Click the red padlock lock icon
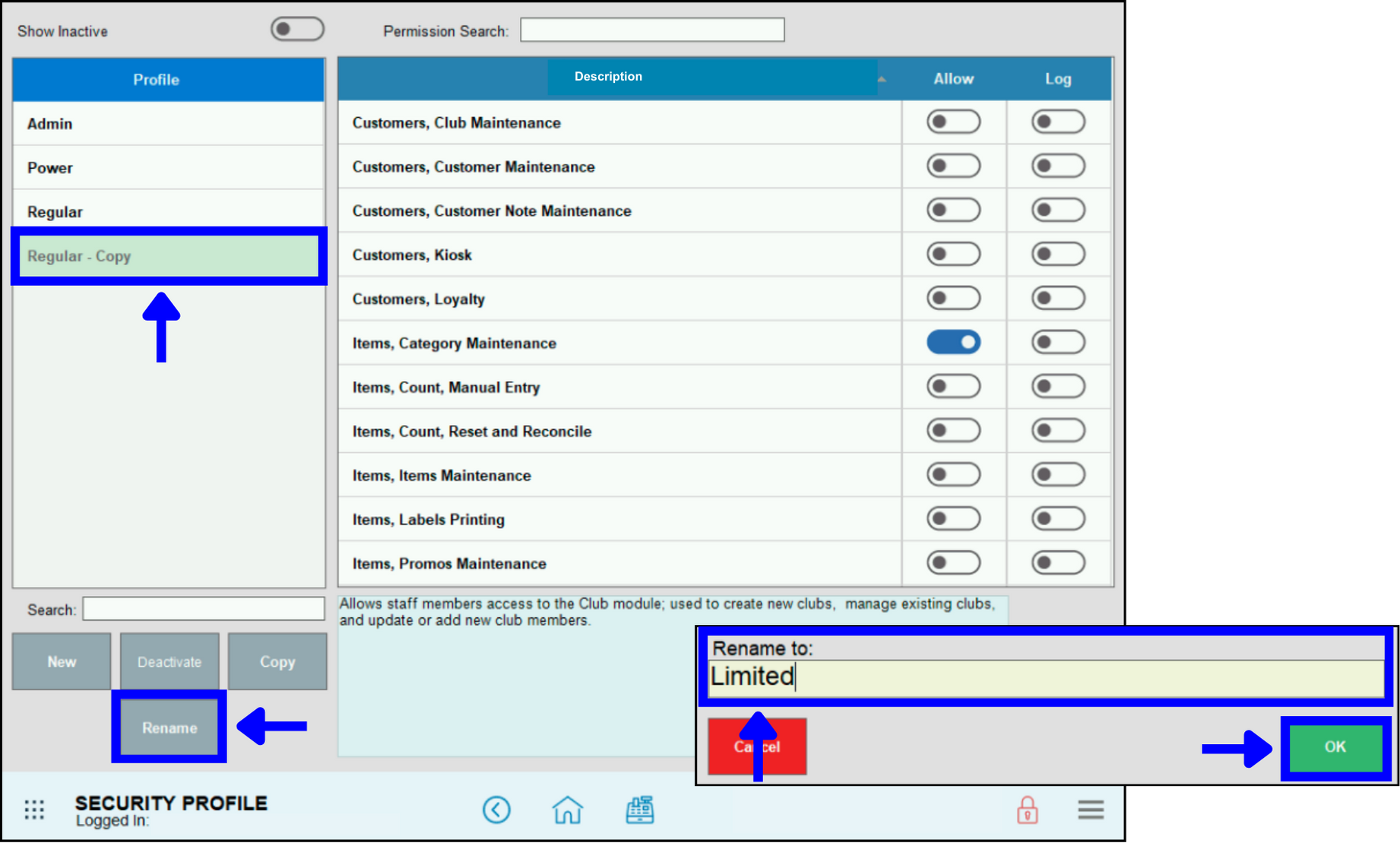1400x843 pixels. pos(1027,810)
